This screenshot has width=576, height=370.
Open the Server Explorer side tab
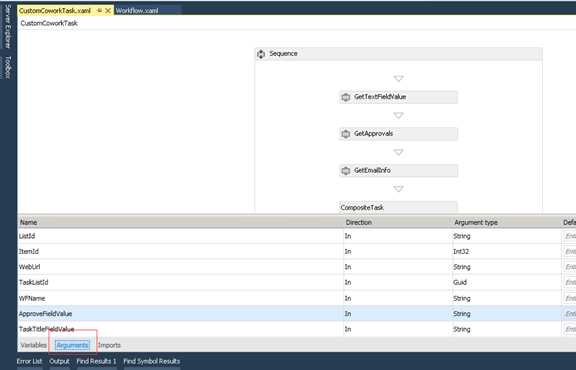click(x=8, y=26)
